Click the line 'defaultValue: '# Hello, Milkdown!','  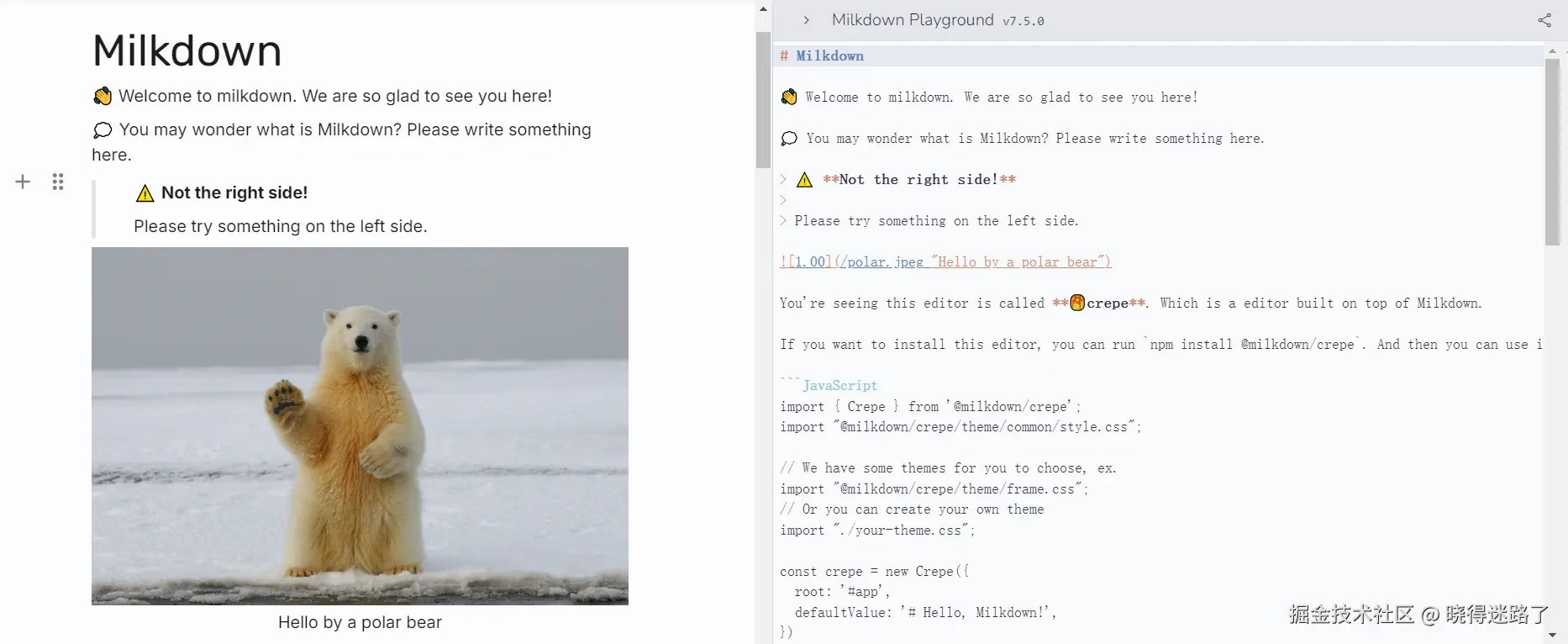click(925, 612)
